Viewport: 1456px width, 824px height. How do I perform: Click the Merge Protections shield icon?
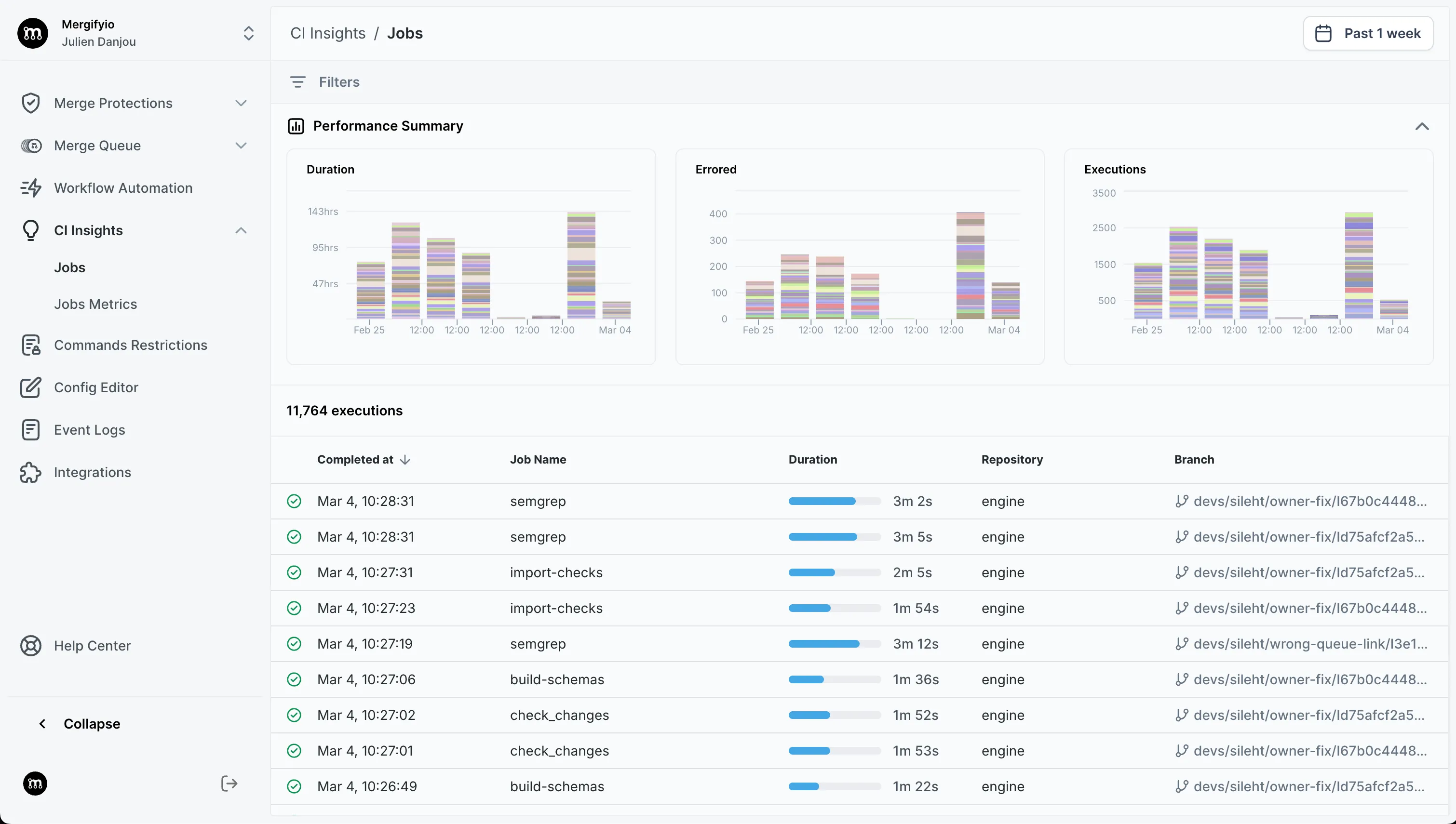30,103
